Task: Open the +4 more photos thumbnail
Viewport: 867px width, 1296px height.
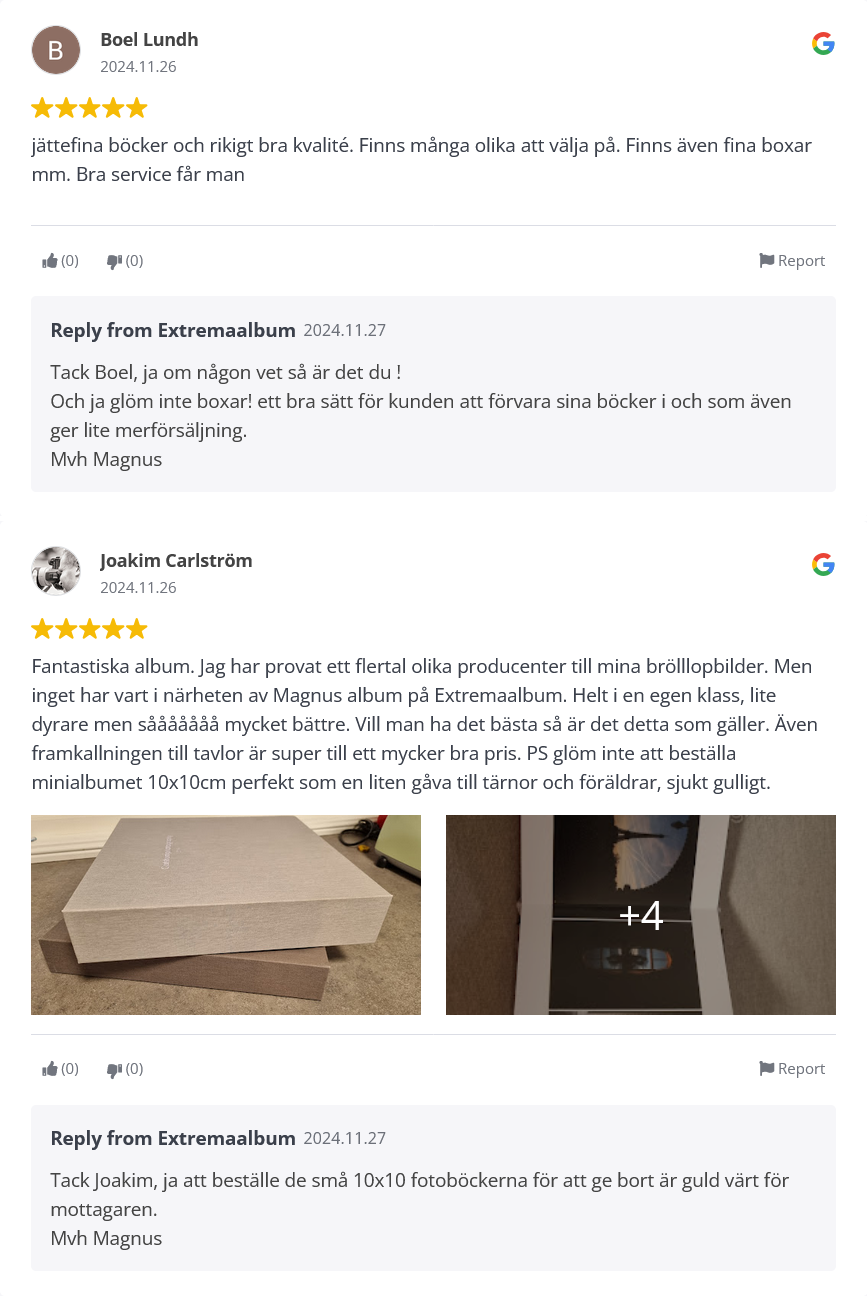Action: pos(641,915)
